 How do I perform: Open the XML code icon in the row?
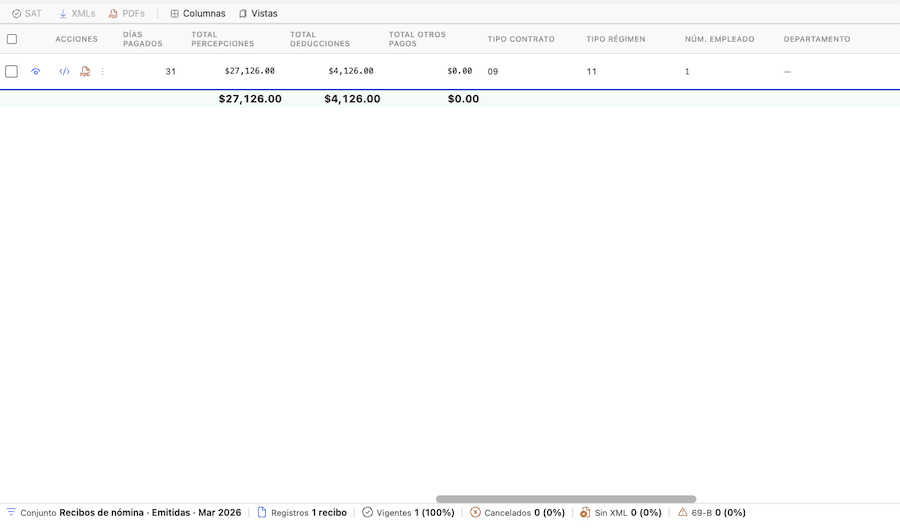click(x=64, y=72)
